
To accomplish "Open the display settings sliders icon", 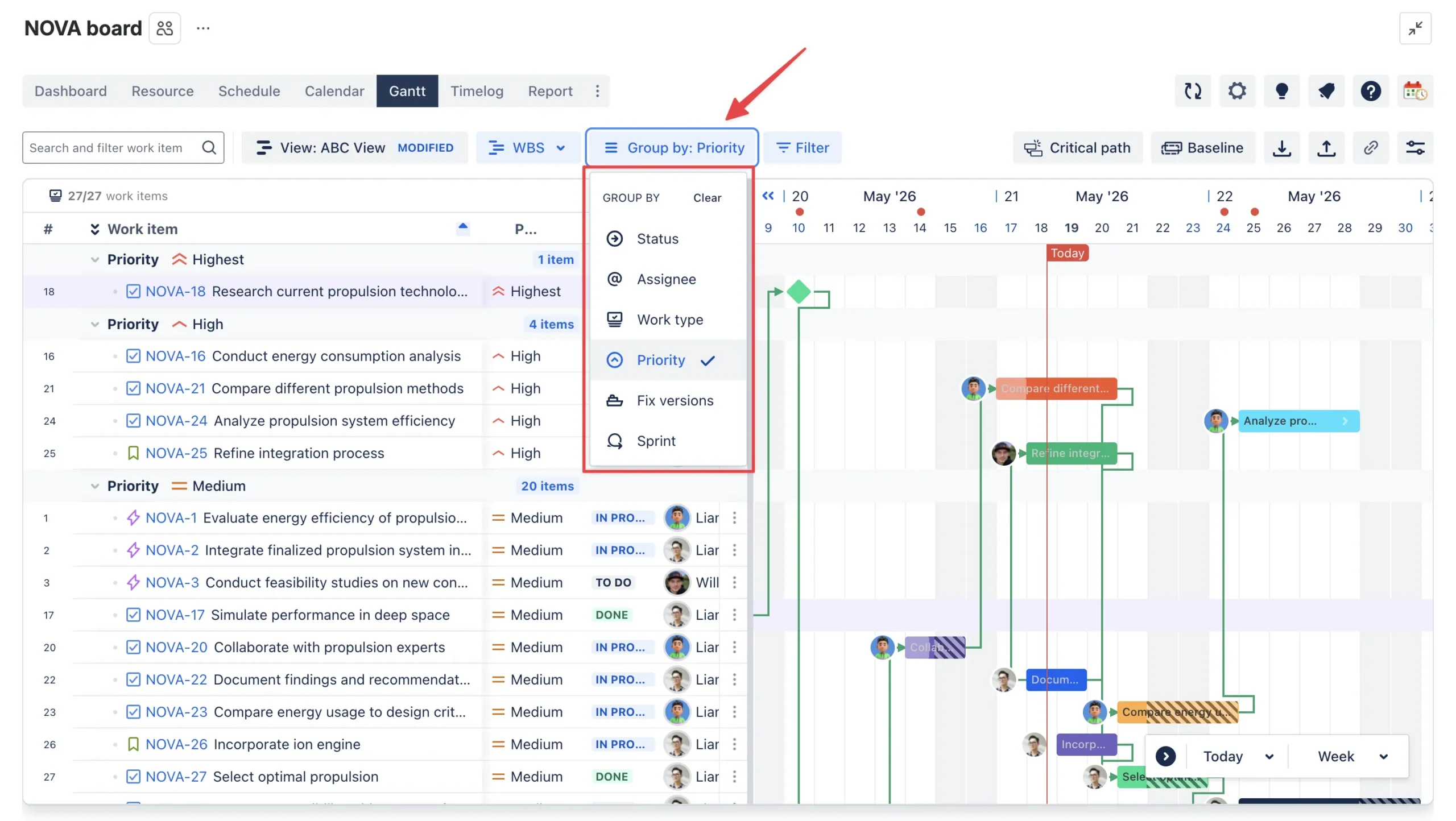I will [1414, 148].
